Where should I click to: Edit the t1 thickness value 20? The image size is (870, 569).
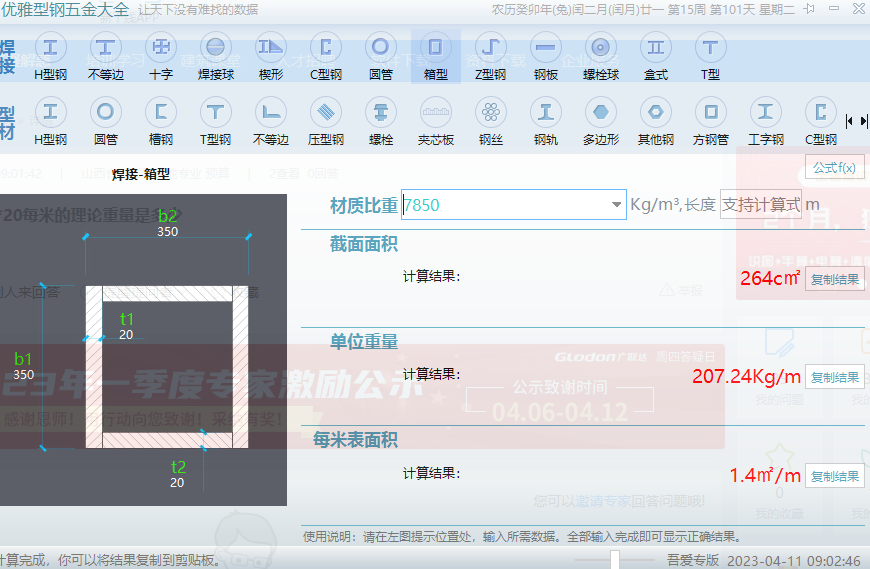[x=126, y=335]
